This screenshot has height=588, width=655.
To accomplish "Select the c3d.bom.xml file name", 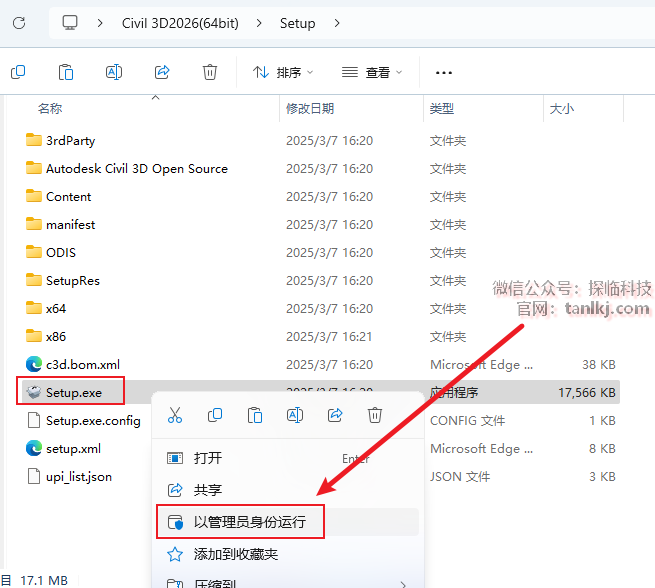I will pyautogui.click(x=83, y=364).
